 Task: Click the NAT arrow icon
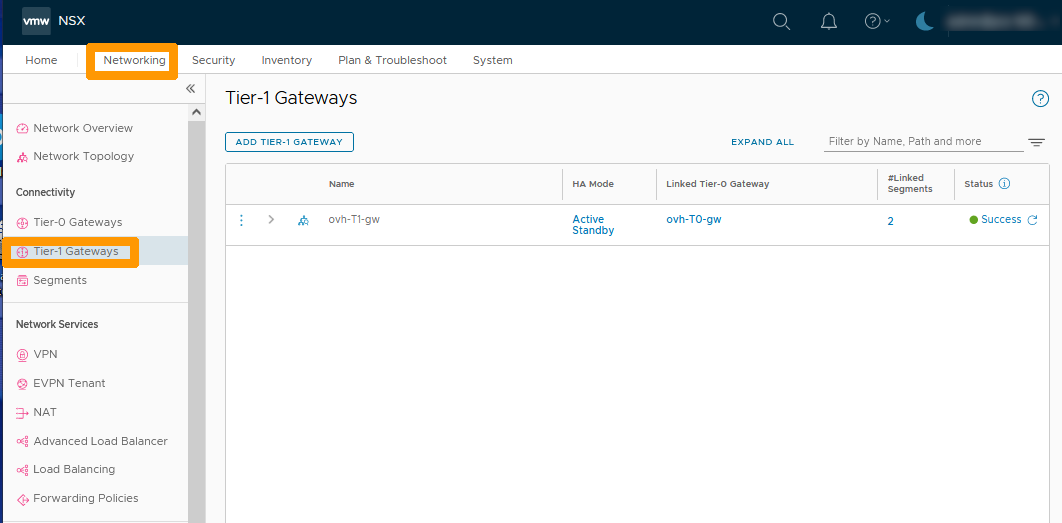[x=22, y=413]
